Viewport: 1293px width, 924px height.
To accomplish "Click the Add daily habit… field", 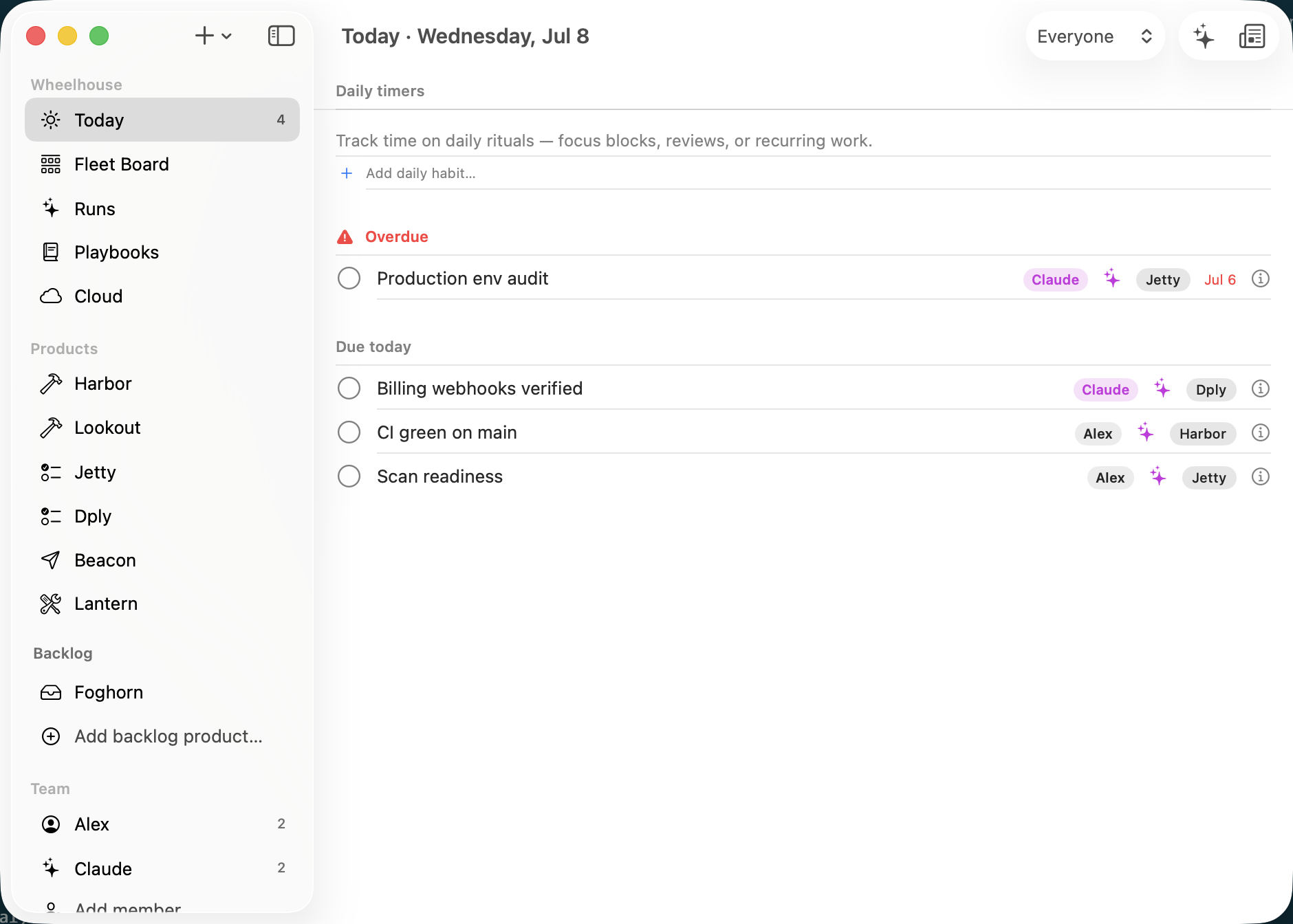I will (818, 173).
